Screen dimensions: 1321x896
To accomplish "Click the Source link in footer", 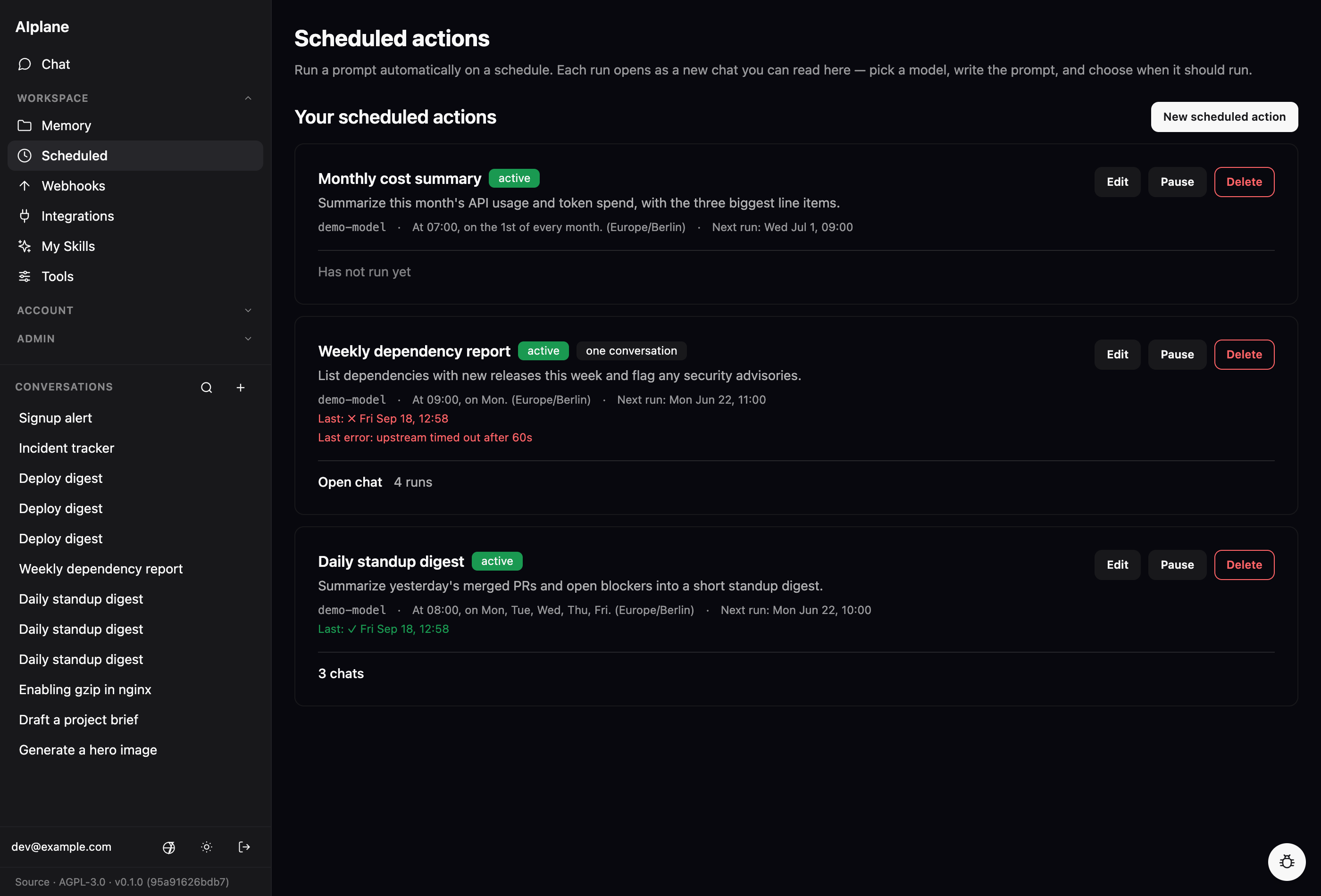I will click(x=32, y=882).
